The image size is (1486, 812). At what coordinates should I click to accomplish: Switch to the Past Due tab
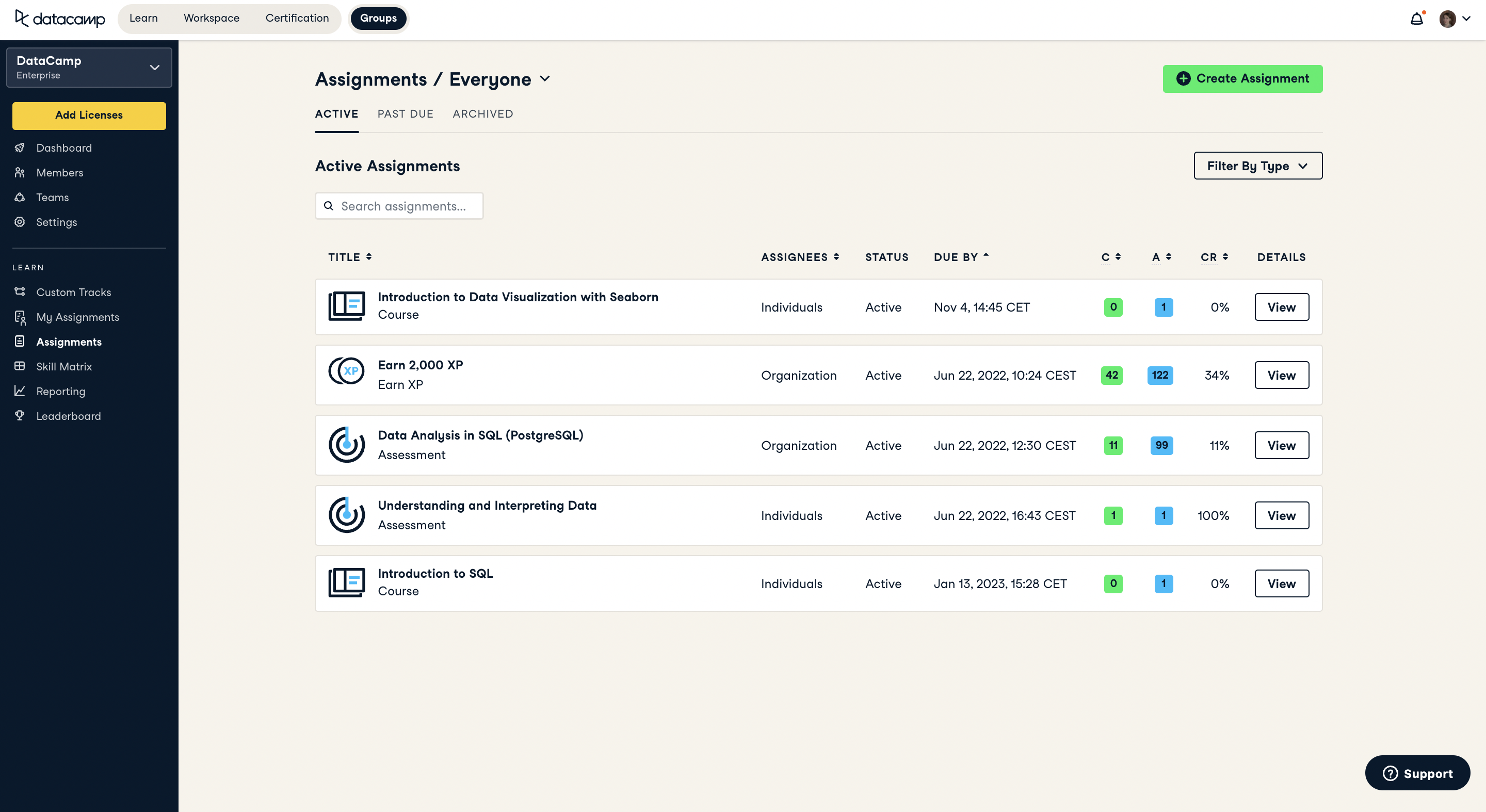click(405, 114)
